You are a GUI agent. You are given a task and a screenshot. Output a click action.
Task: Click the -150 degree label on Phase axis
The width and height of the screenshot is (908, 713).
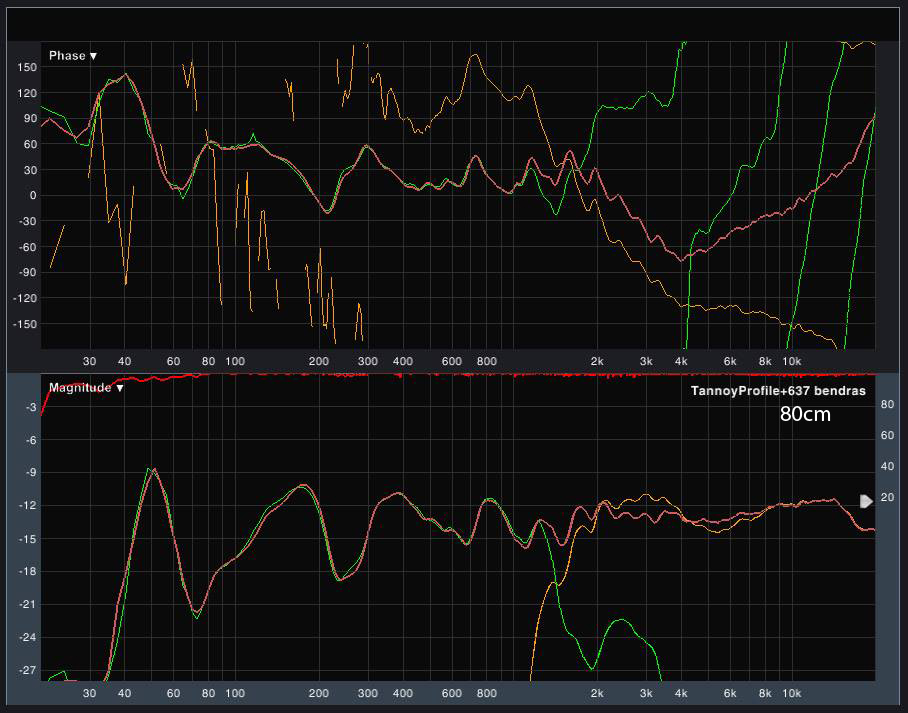coord(25,324)
